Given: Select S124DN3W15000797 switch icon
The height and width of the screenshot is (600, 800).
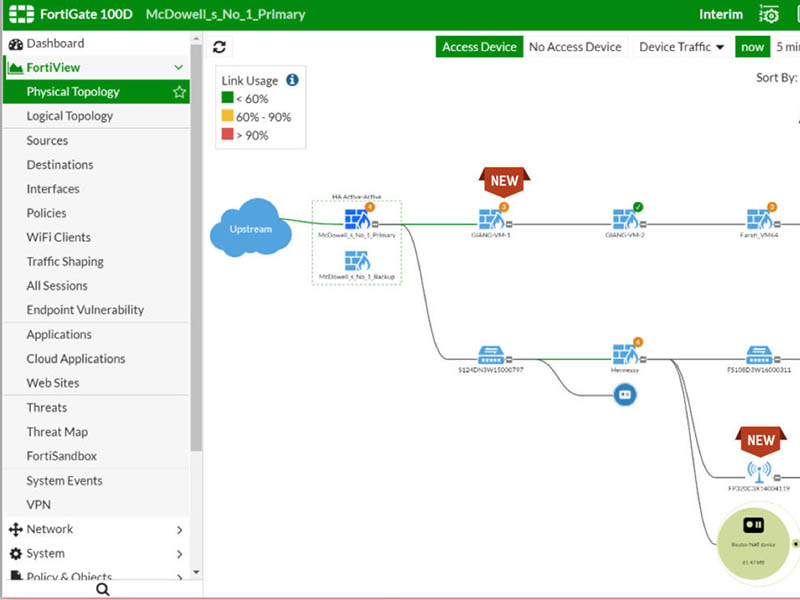Looking at the screenshot, I should pyautogui.click(x=491, y=355).
